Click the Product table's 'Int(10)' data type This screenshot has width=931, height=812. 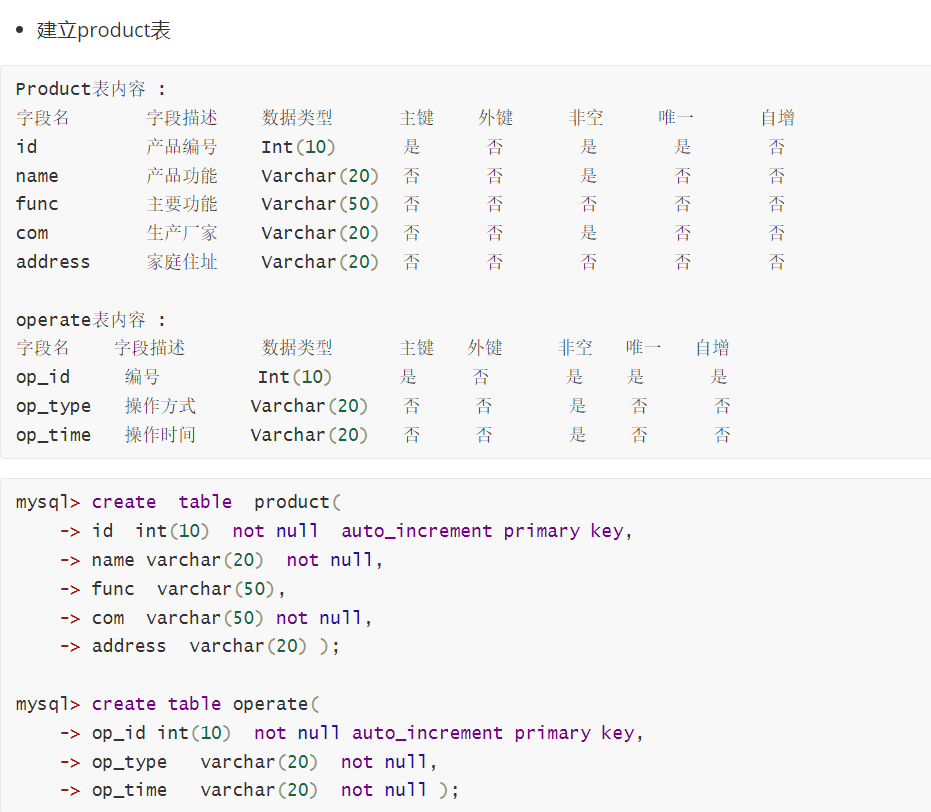pos(299,147)
